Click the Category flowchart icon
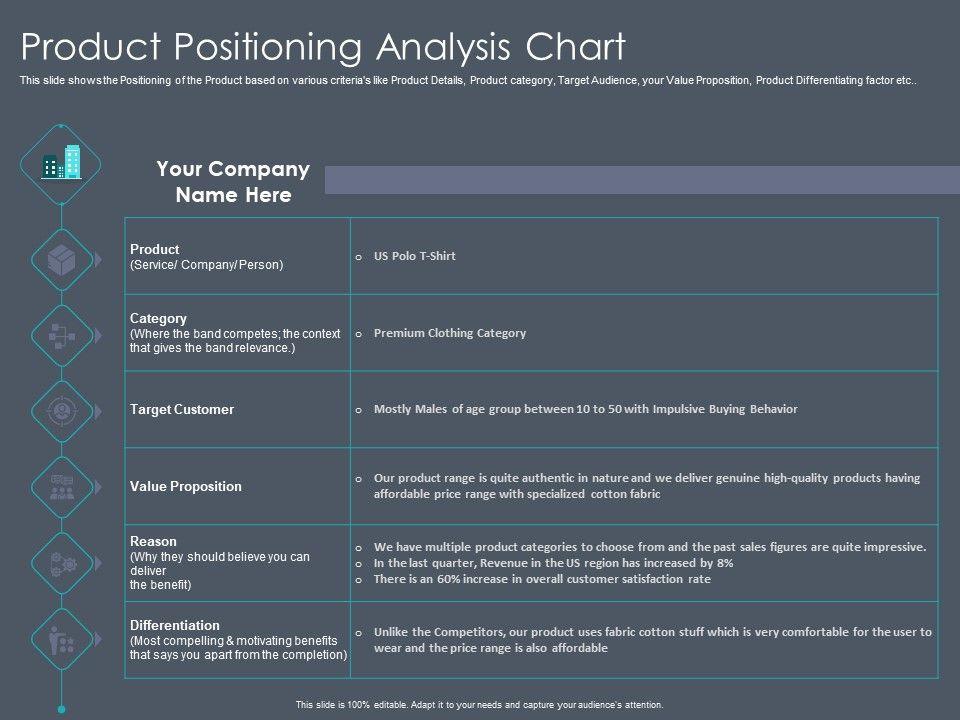The image size is (960, 720). point(61,335)
